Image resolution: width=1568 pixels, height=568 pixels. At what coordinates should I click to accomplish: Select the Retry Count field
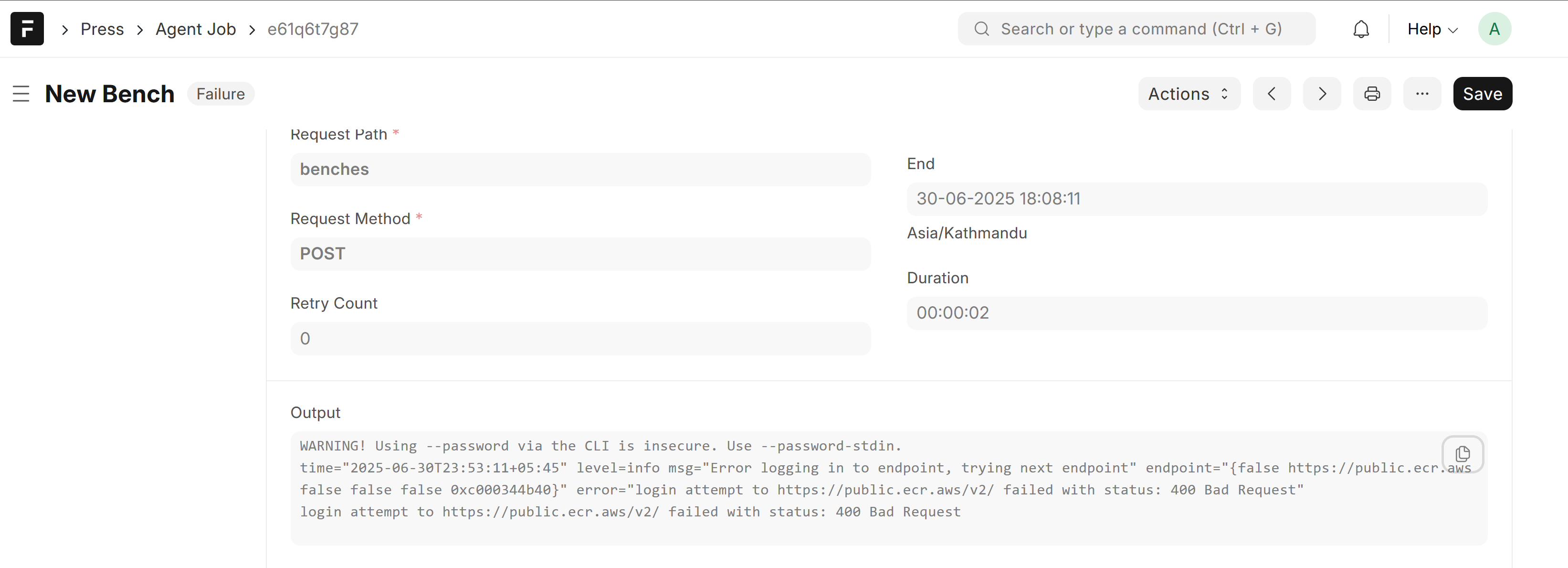pyautogui.click(x=580, y=339)
